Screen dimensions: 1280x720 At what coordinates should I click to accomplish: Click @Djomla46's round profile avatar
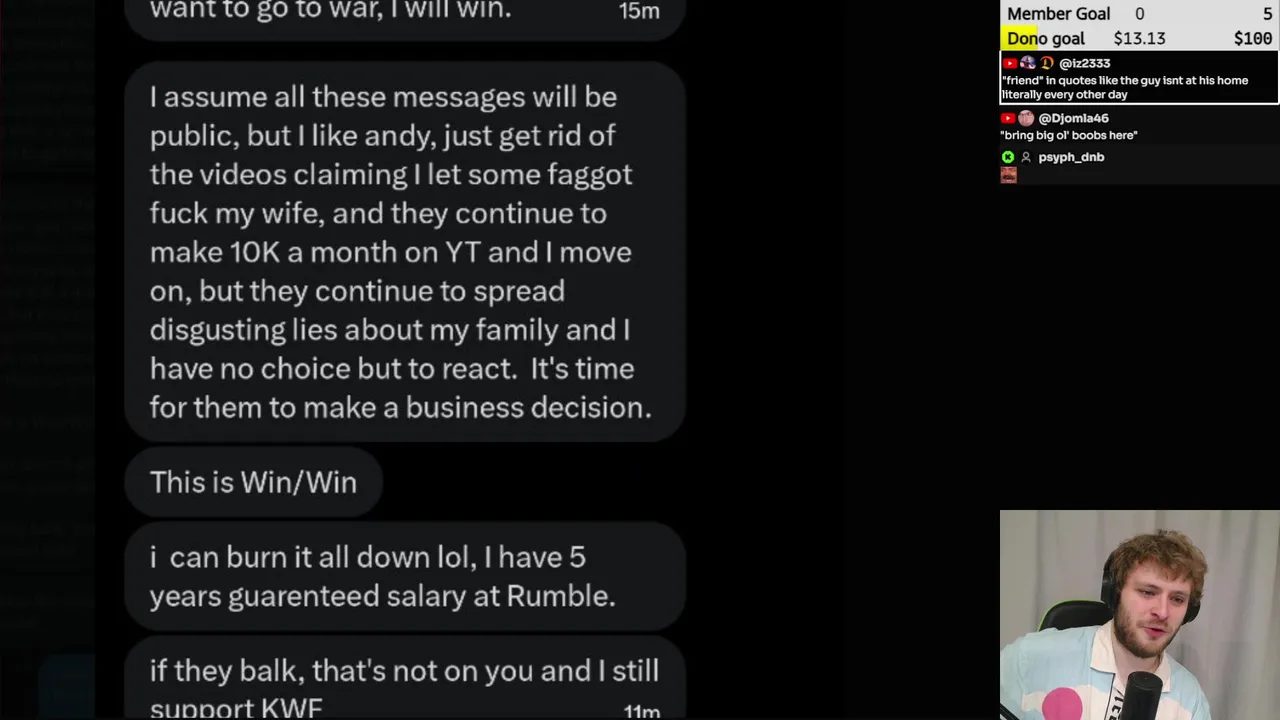coord(1026,118)
